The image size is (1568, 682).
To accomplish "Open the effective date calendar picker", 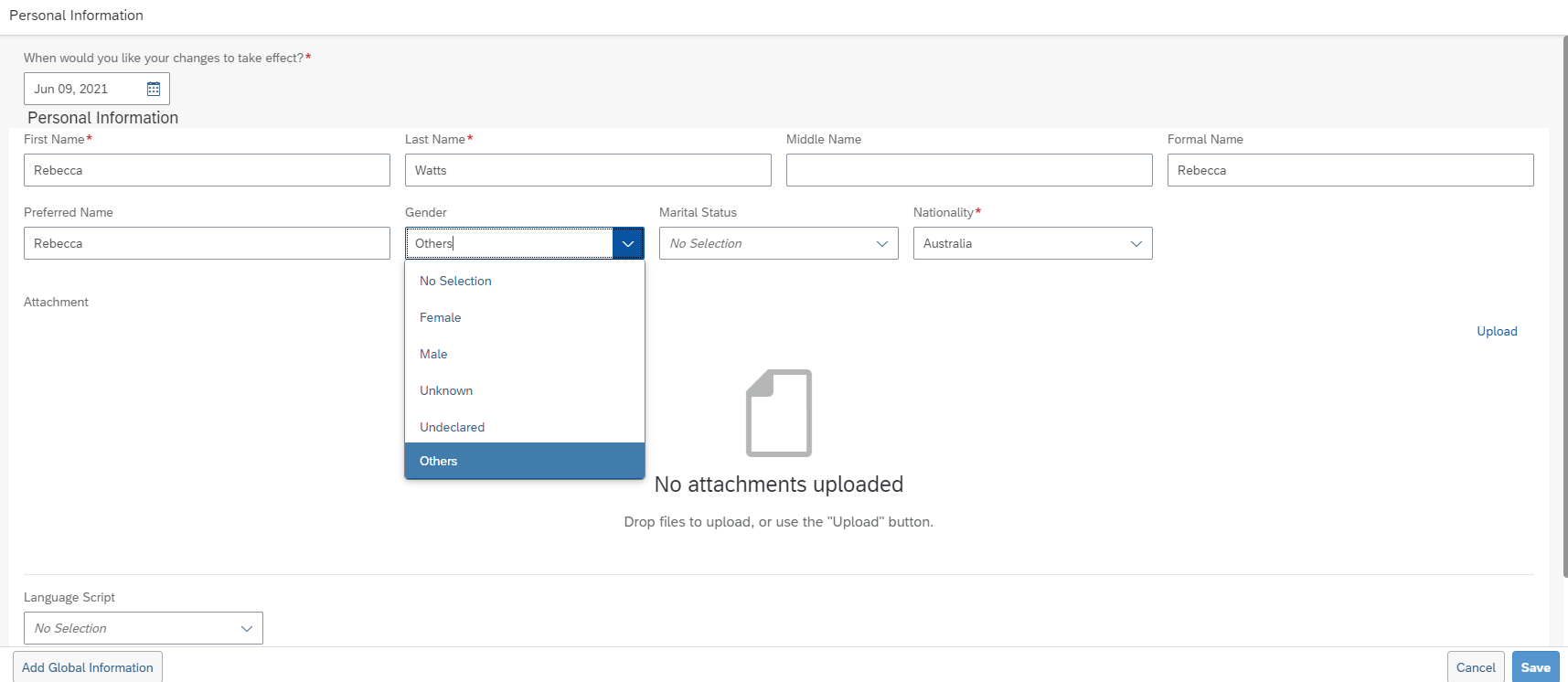I will click(x=154, y=89).
